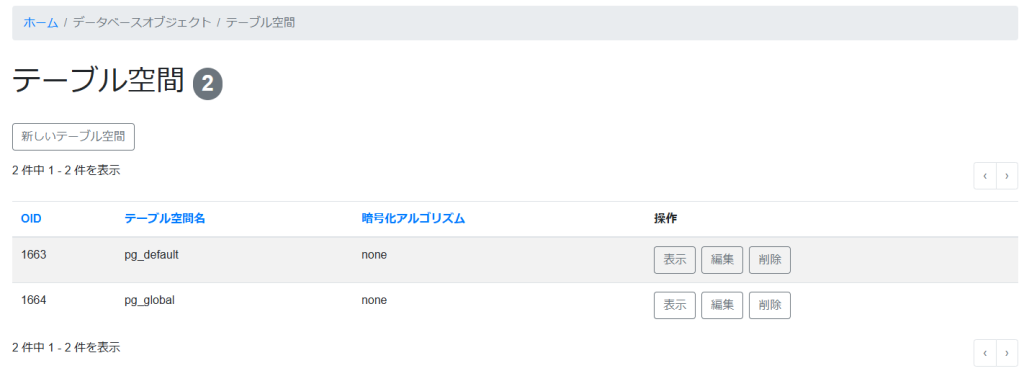Click 削除 for the pg_global row
Screen dimensions: 1024x376
770,305
